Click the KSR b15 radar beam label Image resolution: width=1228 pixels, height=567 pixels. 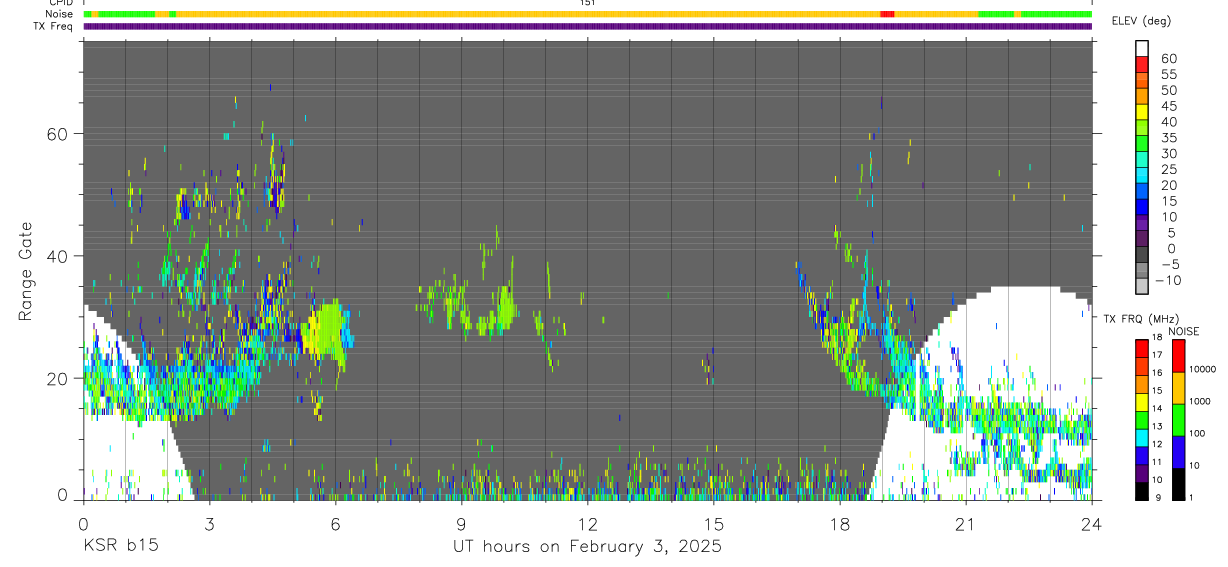point(120,547)
